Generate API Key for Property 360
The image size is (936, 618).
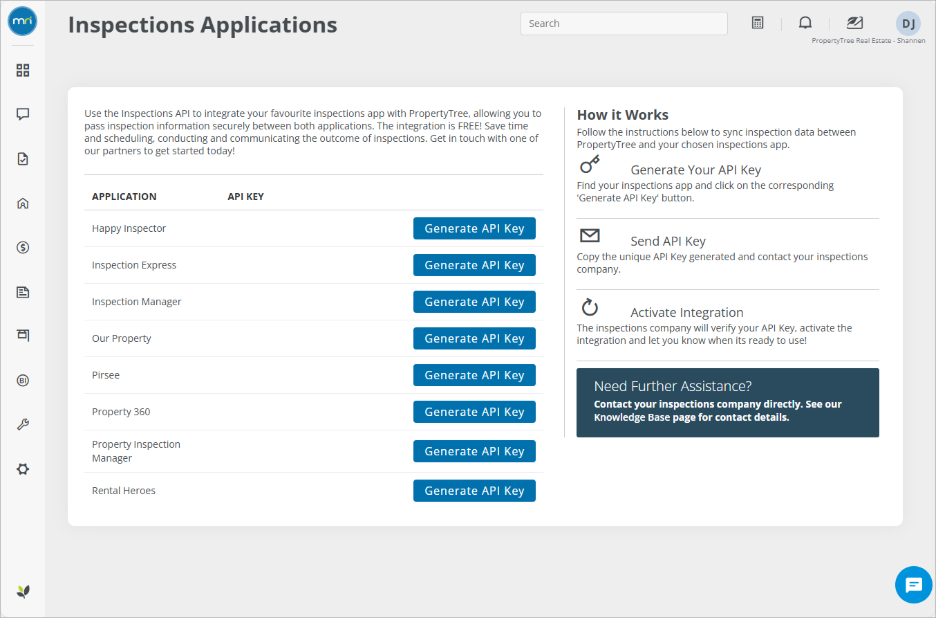click(474, 412)
